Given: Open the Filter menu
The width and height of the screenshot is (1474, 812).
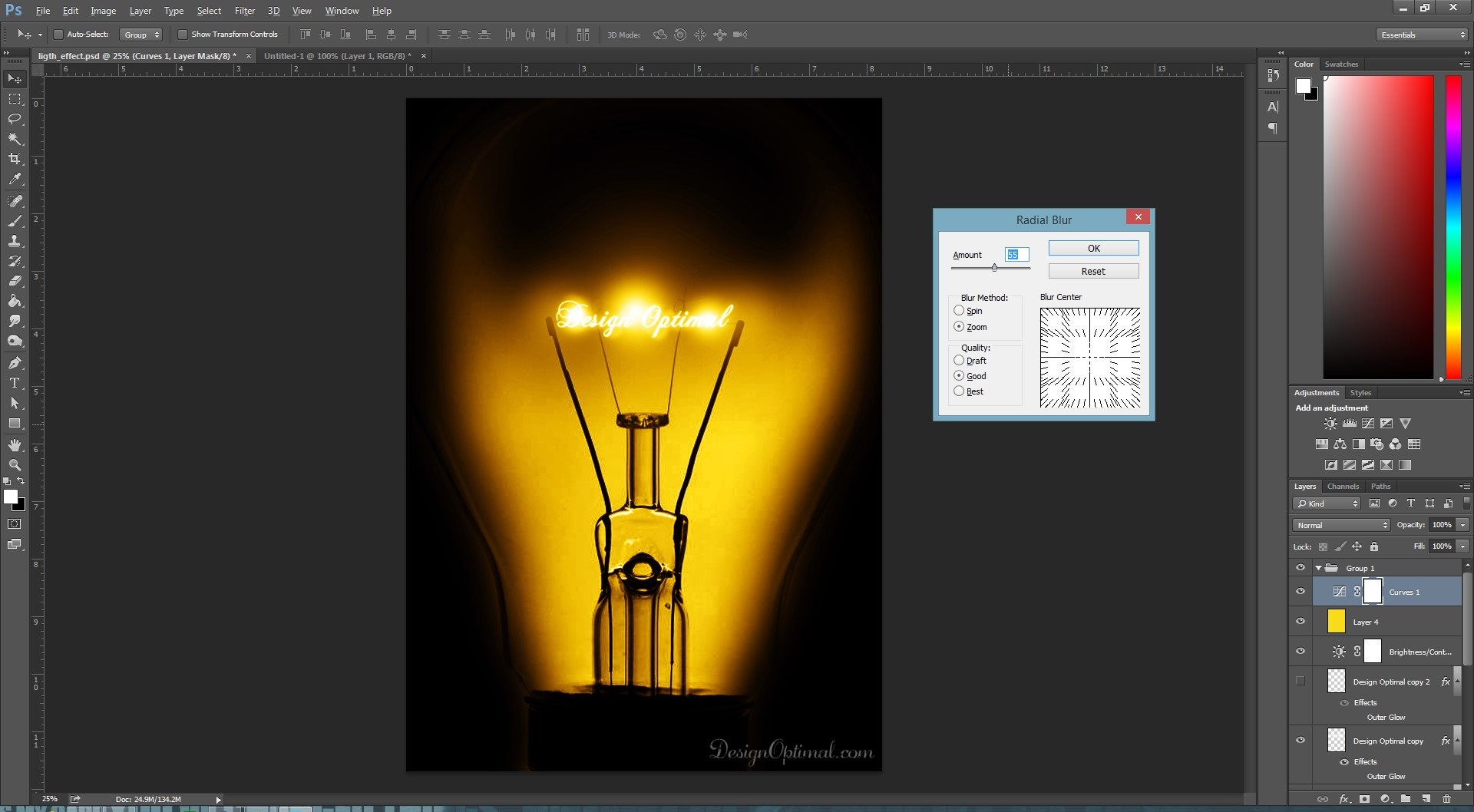Looking at the screenshot, I should pyautogui.click(x=245, y=11).
